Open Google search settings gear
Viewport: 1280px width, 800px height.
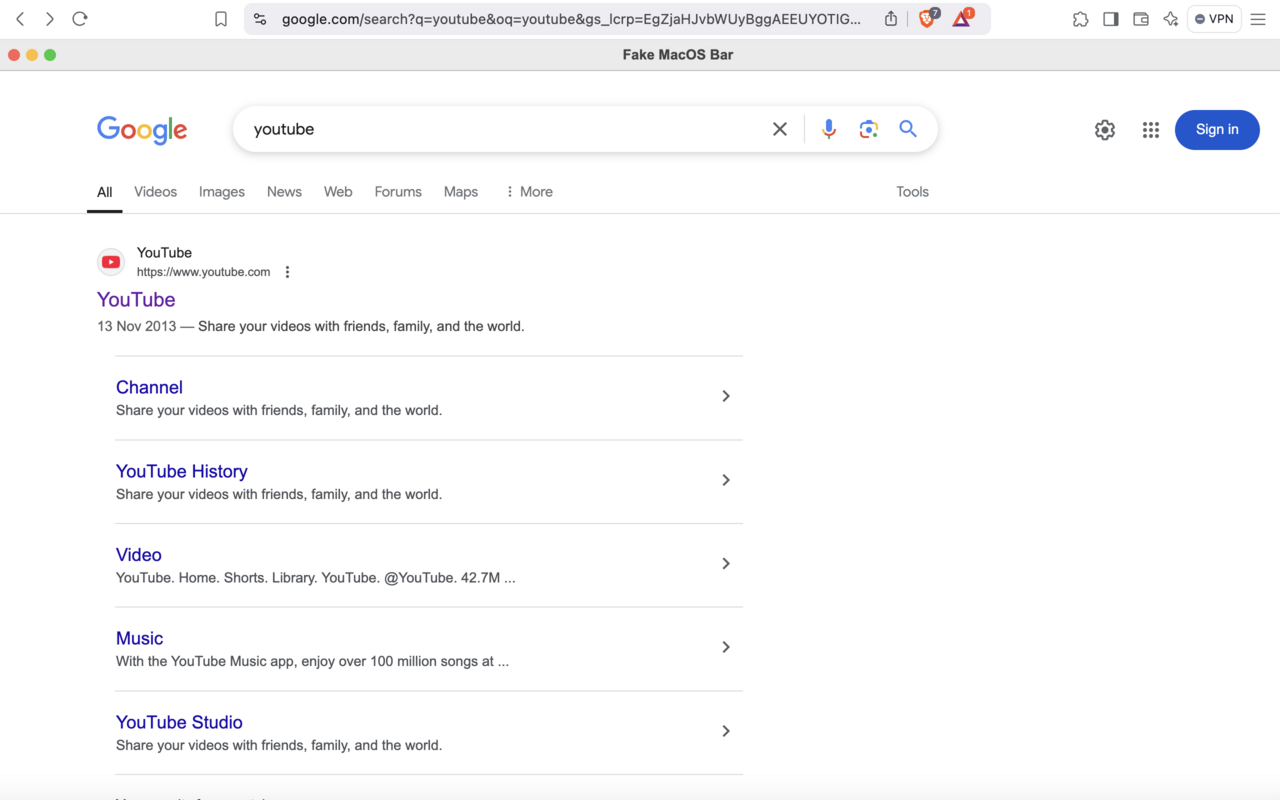[x=1105, y=130]
